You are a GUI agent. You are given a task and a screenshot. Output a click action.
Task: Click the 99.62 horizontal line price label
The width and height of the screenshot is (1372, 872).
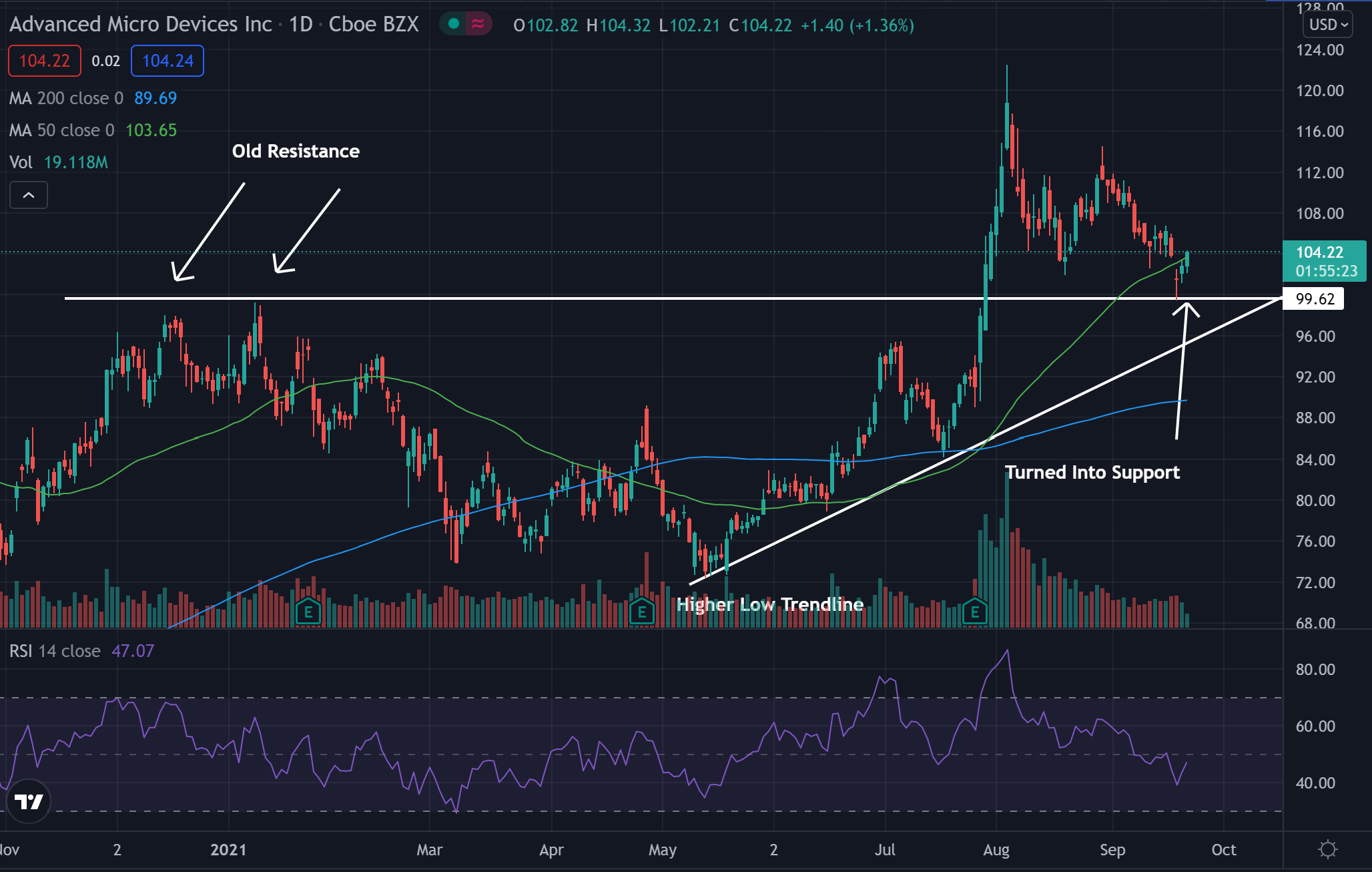tap(1314, 298)
